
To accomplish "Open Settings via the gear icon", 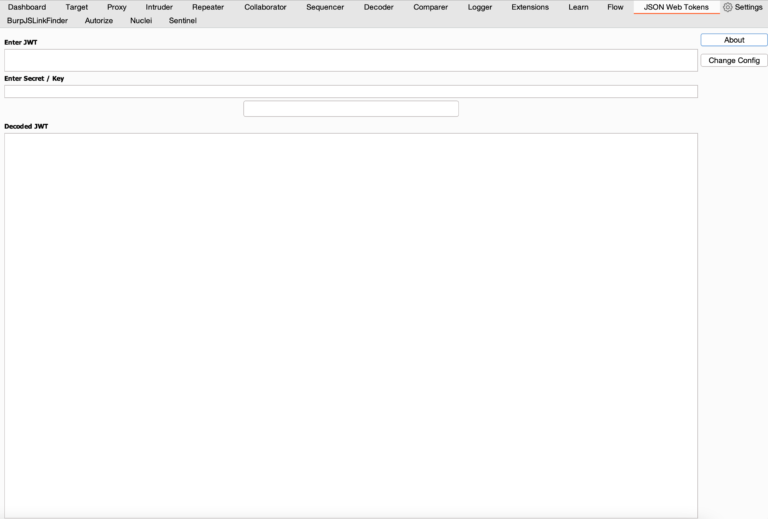I will point(728,7).
